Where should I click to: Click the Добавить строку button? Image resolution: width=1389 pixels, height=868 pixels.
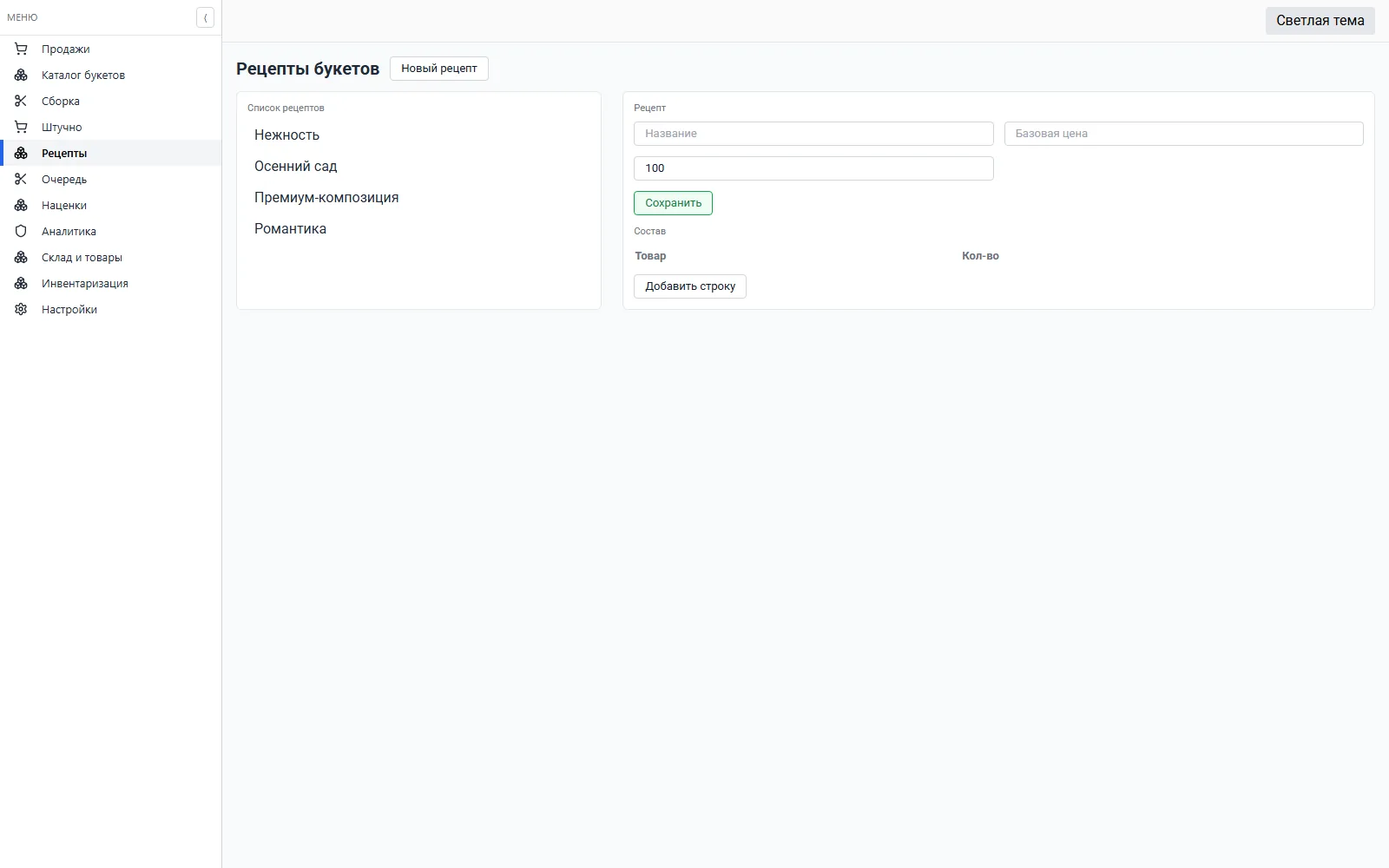coord(690,286)
